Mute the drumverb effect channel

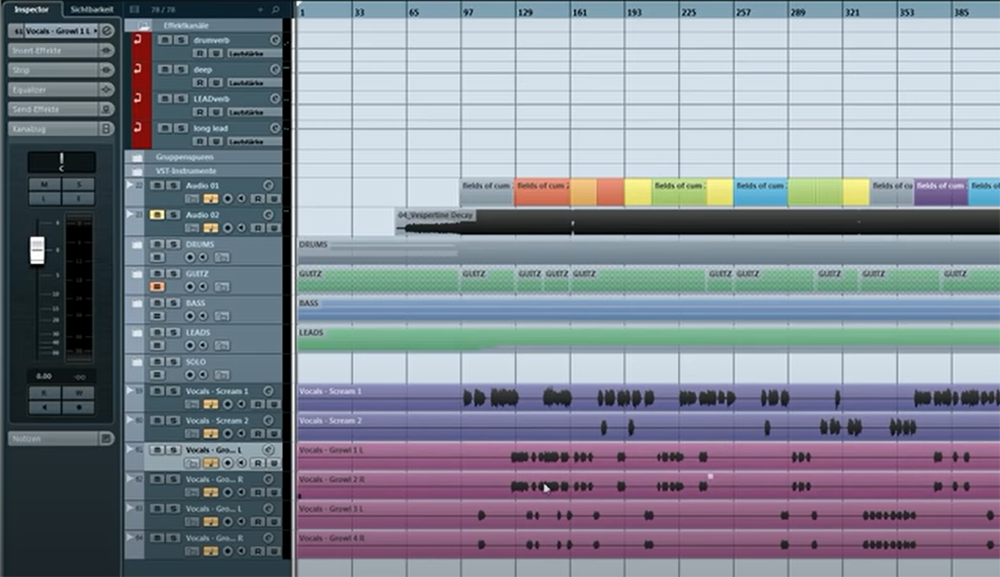coord(165,40)
